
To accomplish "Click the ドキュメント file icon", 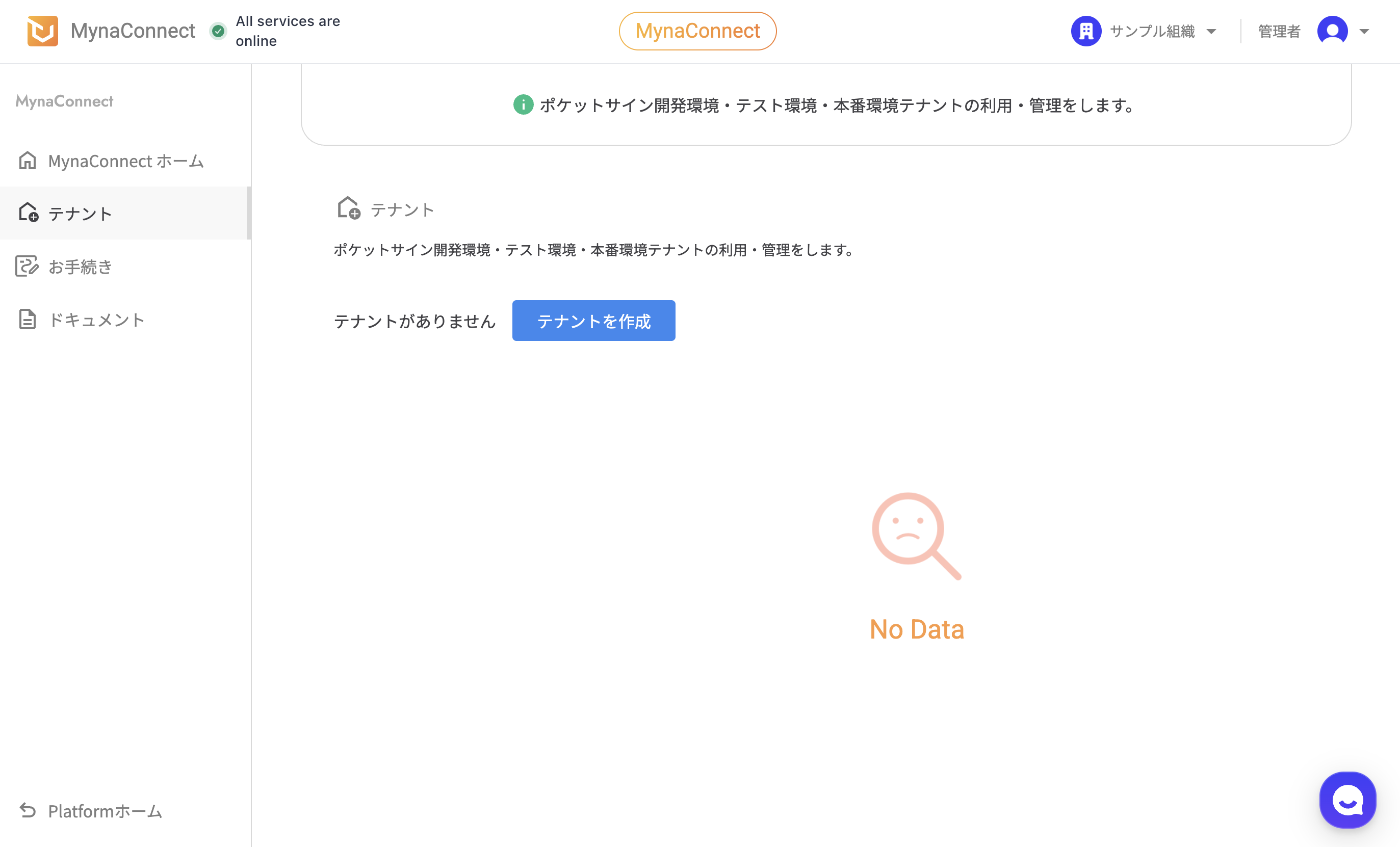I will point(27,319).
